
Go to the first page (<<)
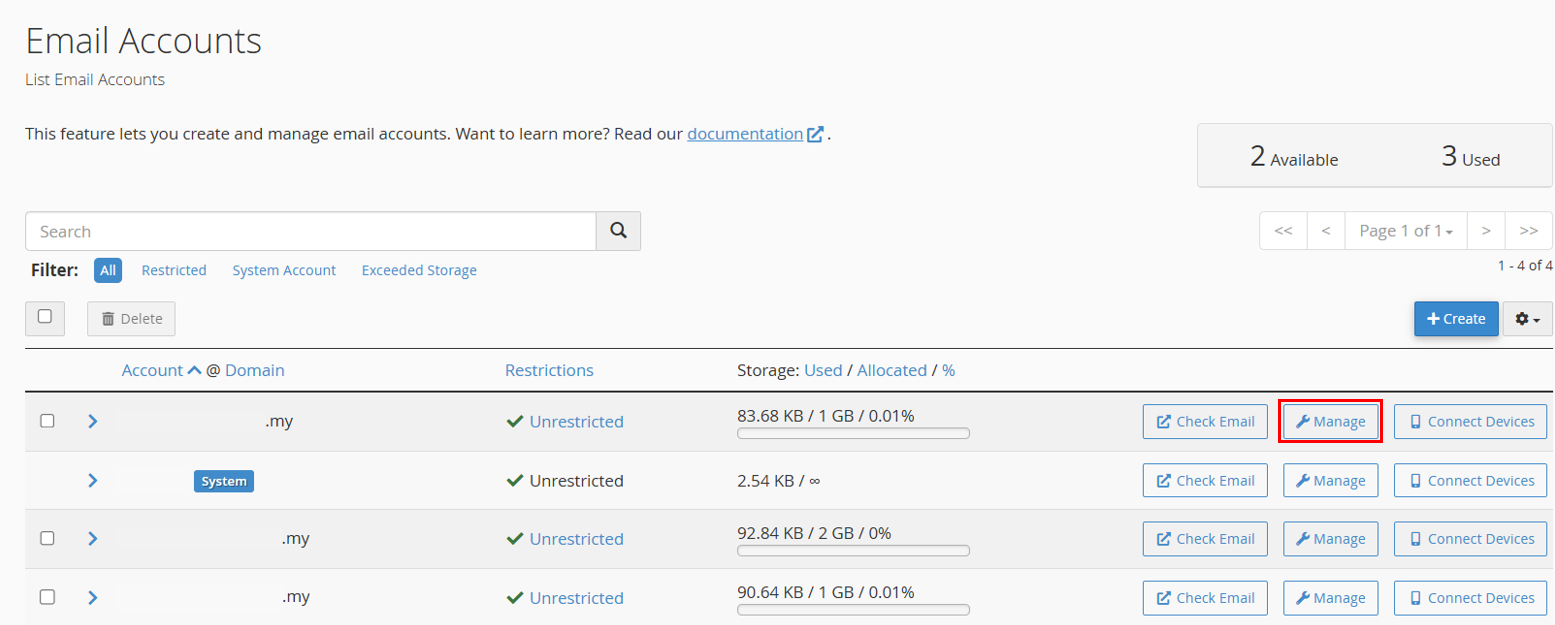tap(1283, 231)
